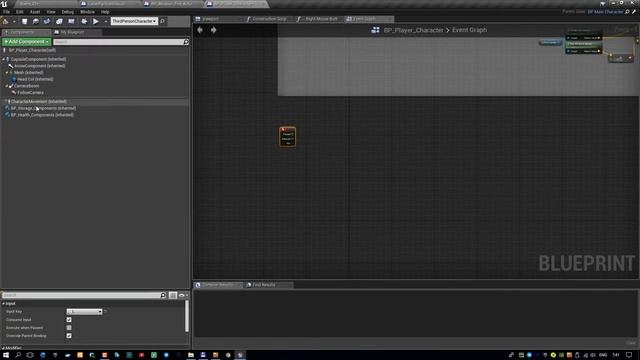The width and height of the screenshot is (640, 360).
Task: Select BP_Storage_Components (Inherited)
Action: (x=43, y=108)
